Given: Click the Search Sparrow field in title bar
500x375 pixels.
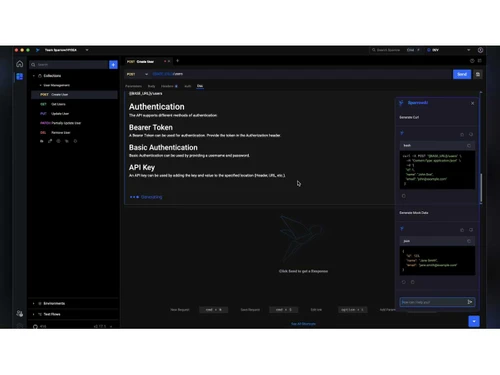Looking at the screenshot, I should (x=396, y=50).
